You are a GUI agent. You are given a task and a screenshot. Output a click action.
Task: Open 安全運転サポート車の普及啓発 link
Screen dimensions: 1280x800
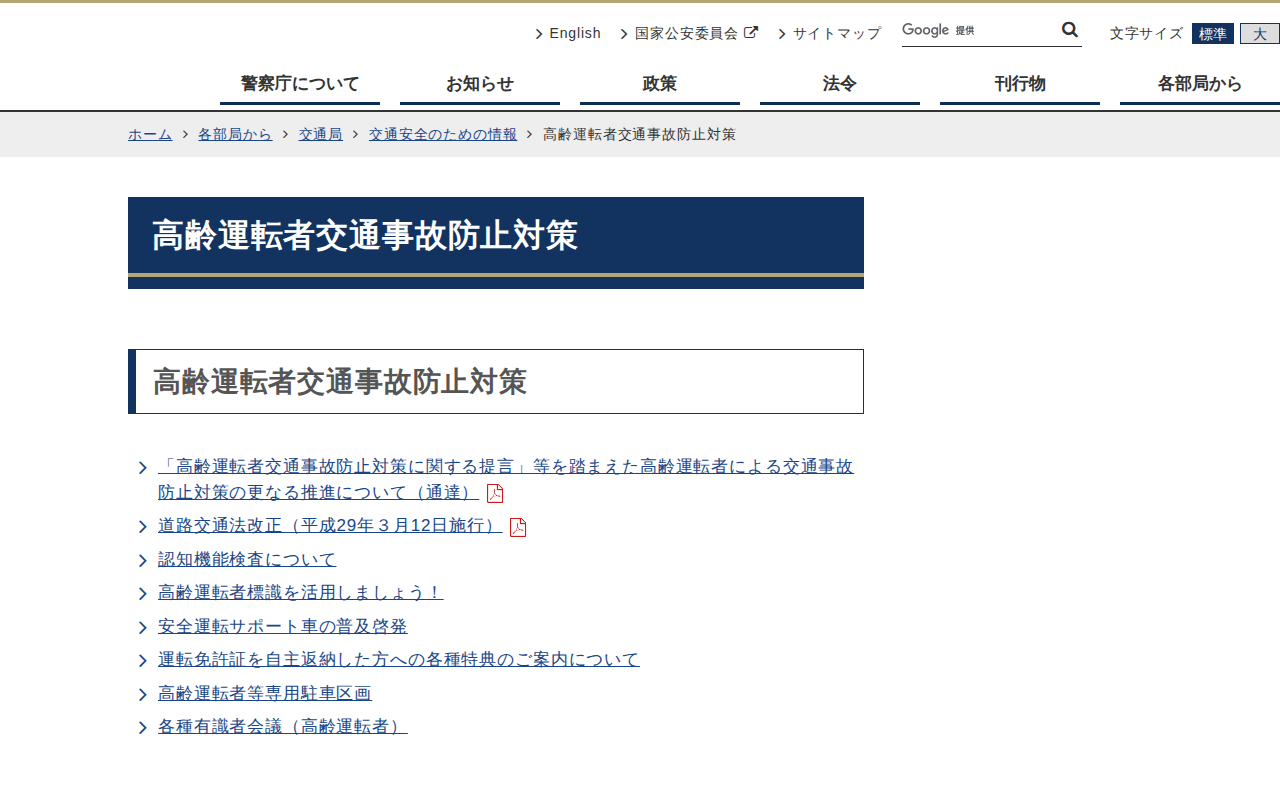pyautogui.click(x=283, y=626)
